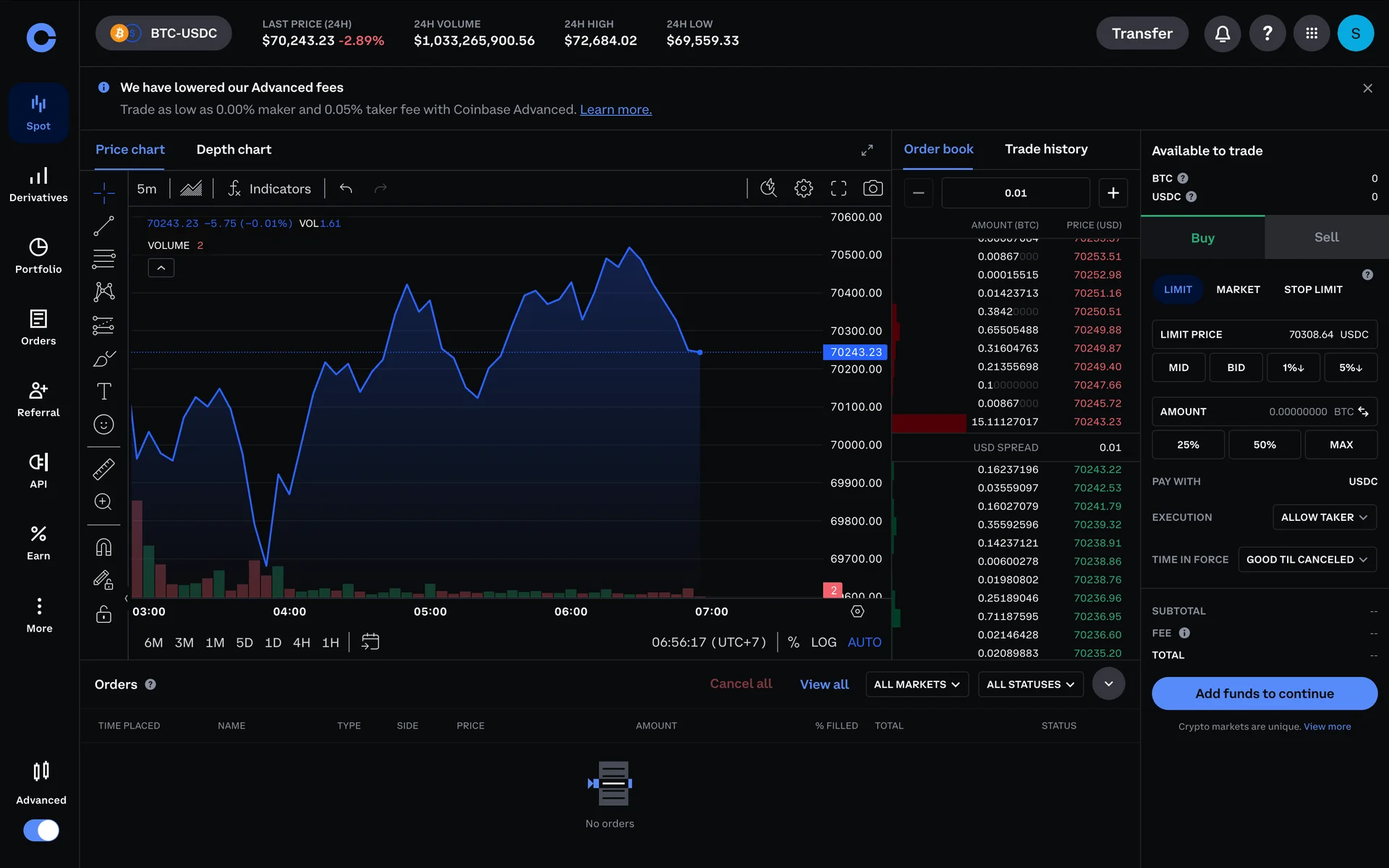Increase order book aggregation with plus
This screenshot has height=868, width=1389.
[x=1113, y=193]
